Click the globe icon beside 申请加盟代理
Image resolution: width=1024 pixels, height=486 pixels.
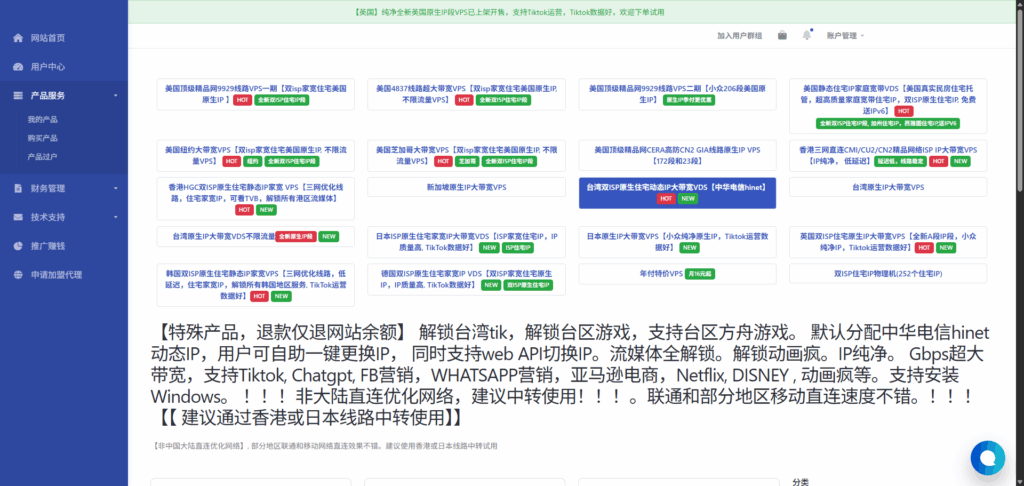18,274
